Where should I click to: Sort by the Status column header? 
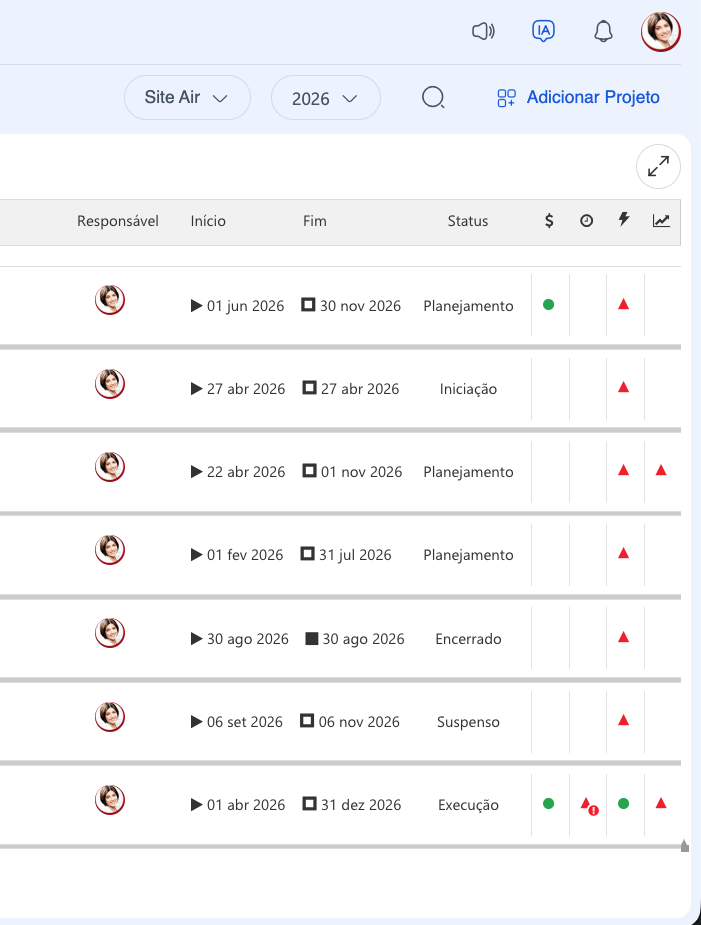[x=468, y=221]
